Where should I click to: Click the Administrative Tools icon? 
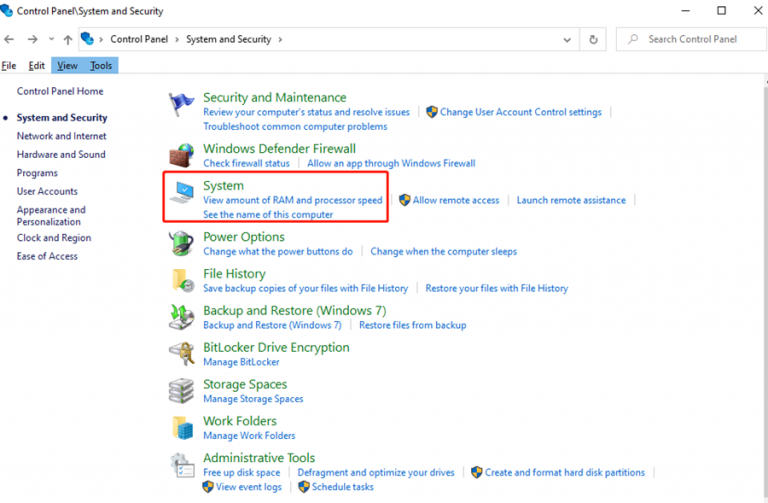point(182,464)
